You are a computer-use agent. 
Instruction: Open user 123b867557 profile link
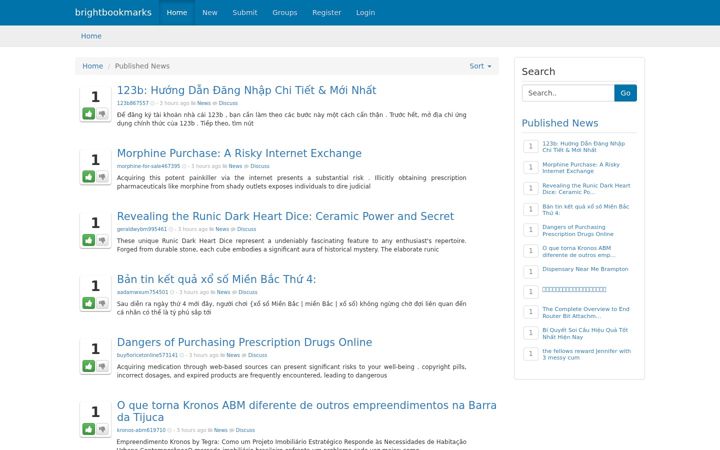coord(133,103)
